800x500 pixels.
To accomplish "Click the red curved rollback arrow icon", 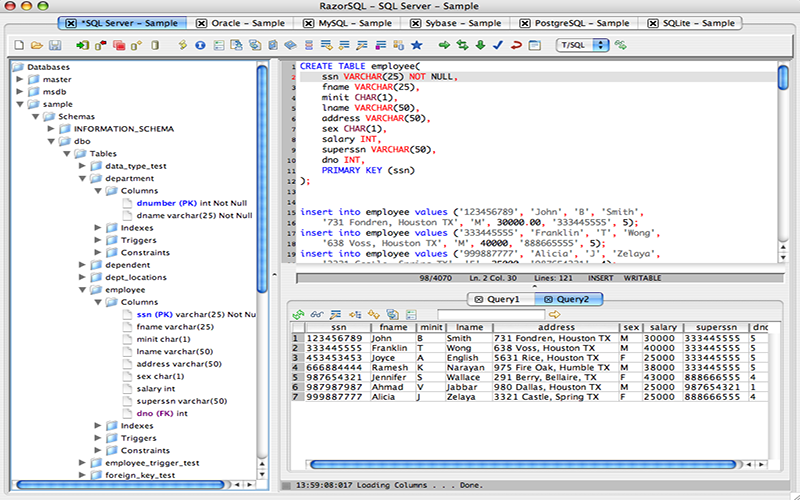I will click(516, 45).
